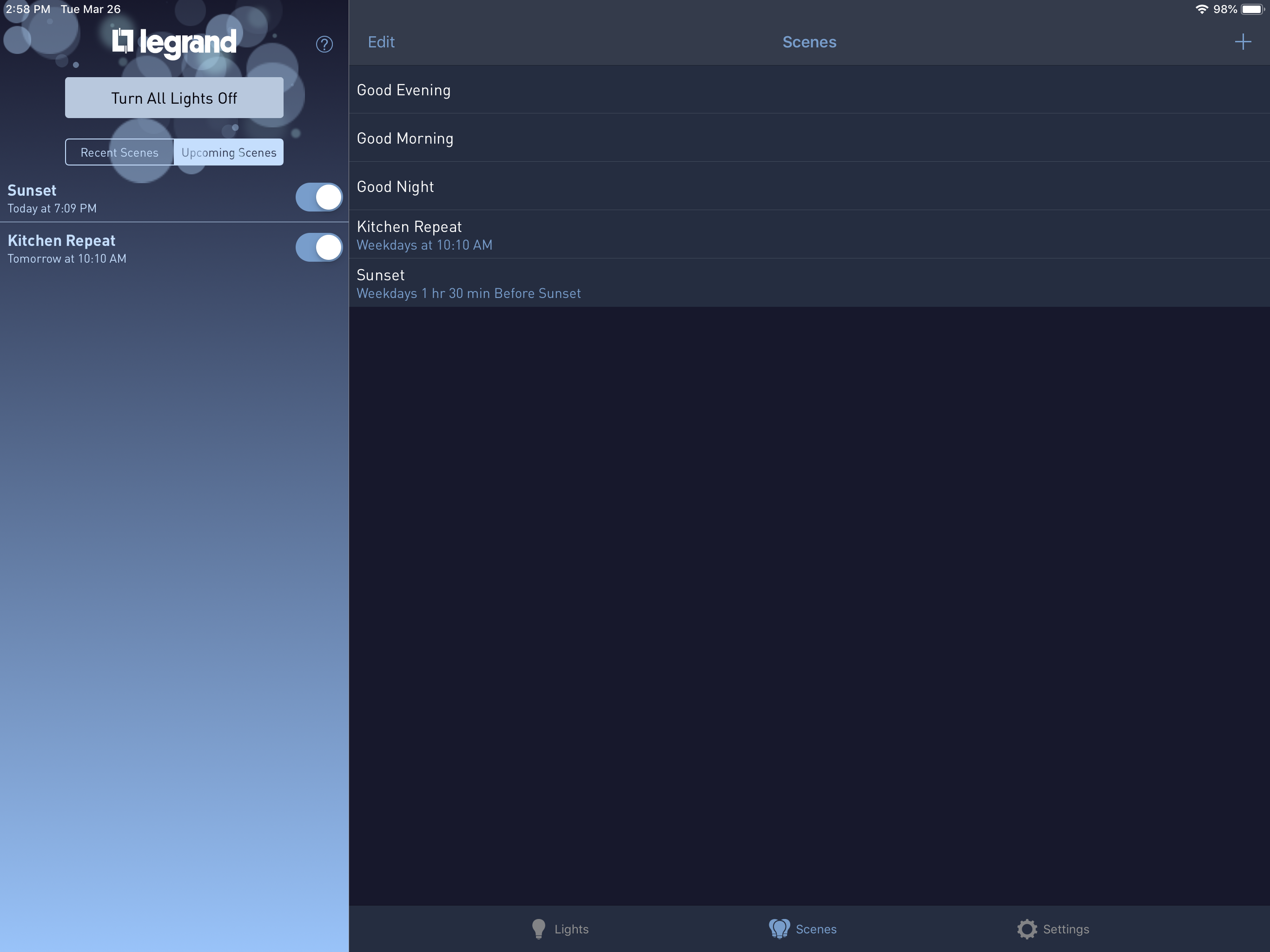Viewport: 1270px width, 952px height.
Task: Toggle the Kitchen Repeat scene switch
Action: pyautogui.click(x=319, y=247)
